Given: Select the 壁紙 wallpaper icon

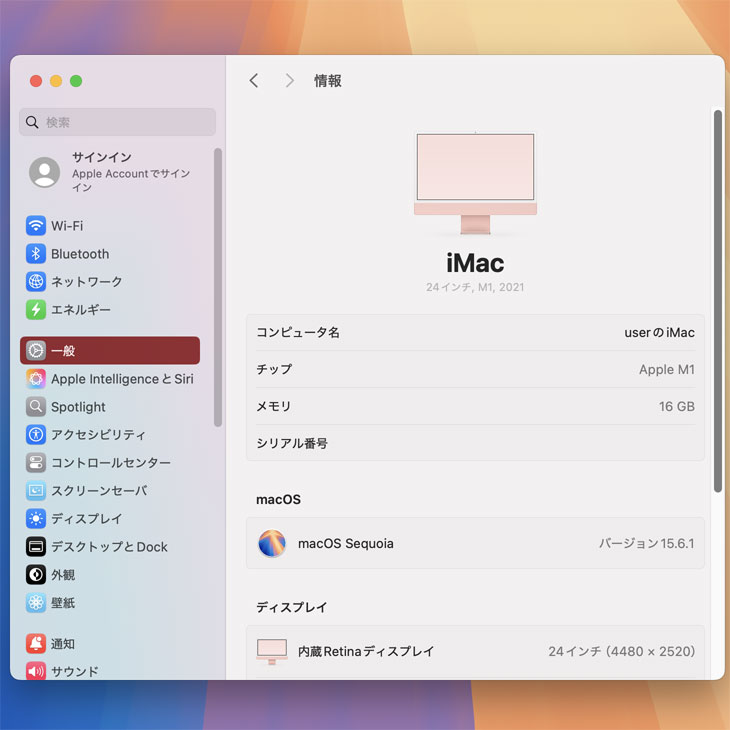Looking at the screenshot, I should [x=36, y=602].
